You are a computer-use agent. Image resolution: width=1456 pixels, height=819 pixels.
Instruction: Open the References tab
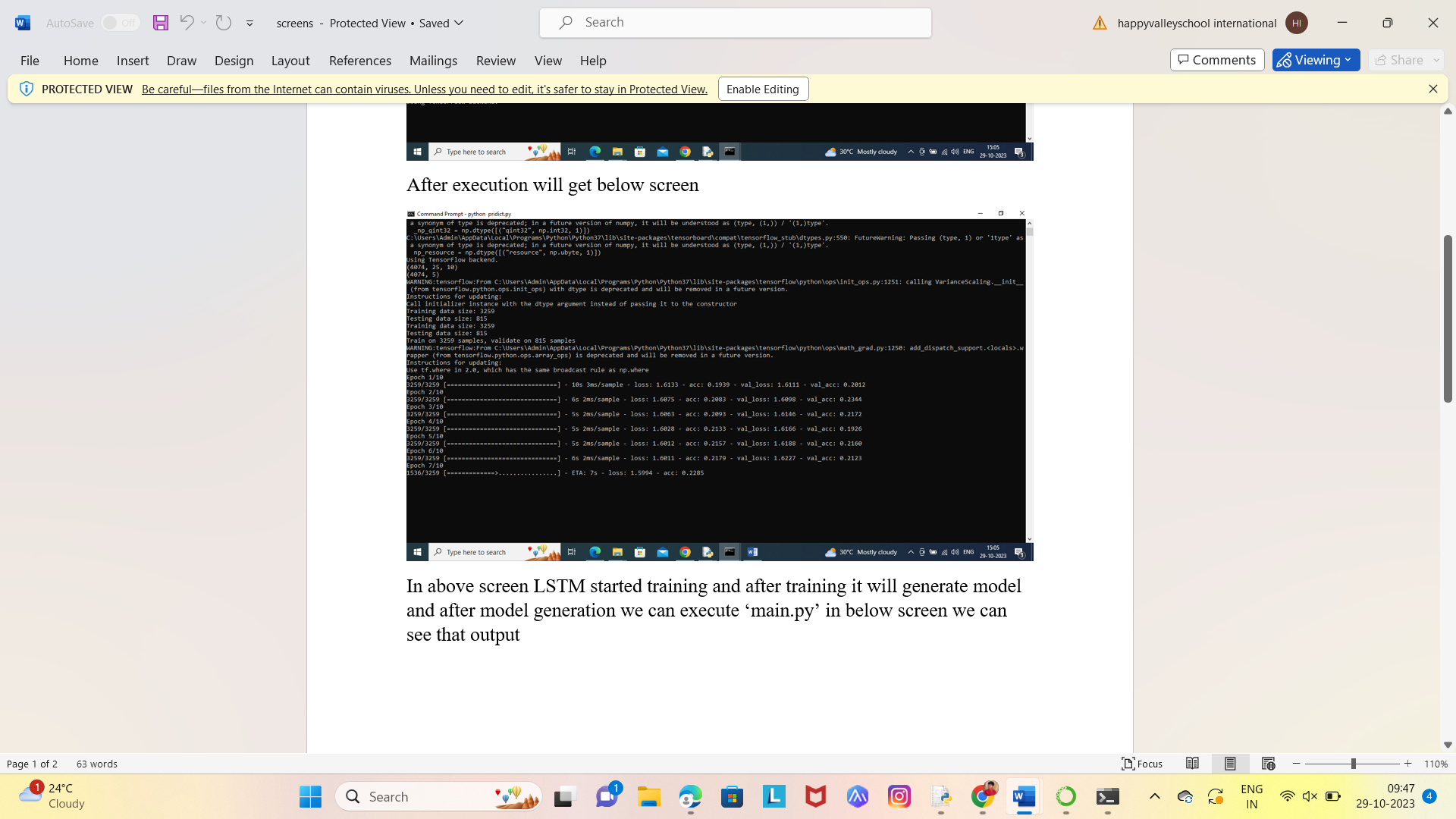(x=359, y=61)
